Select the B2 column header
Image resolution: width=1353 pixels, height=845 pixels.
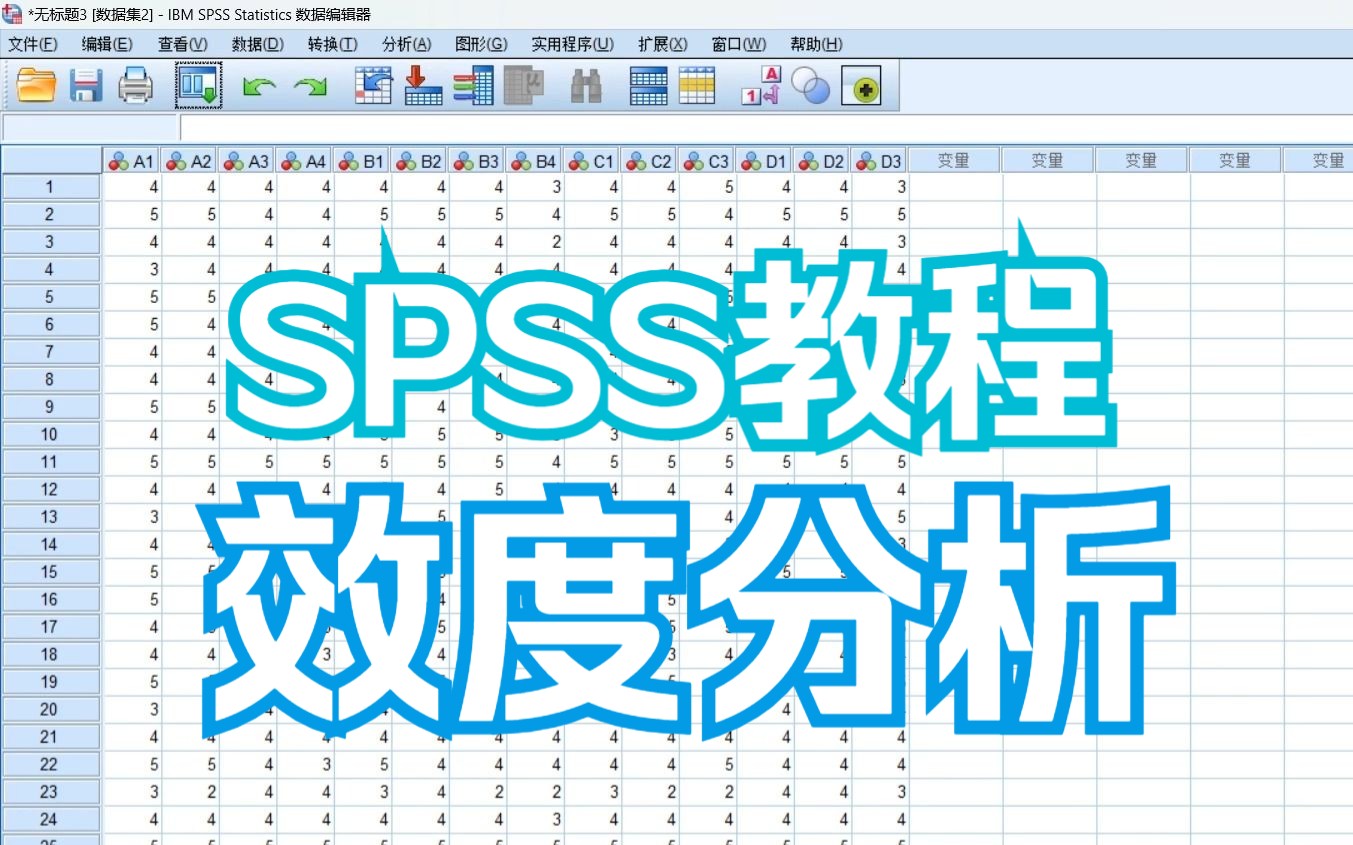pyautogui.click(x=420, y=161)
